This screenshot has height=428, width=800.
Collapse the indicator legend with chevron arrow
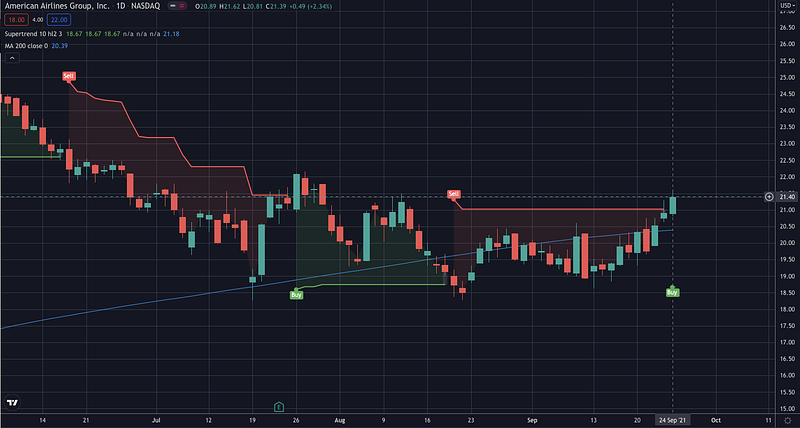[12, 58]
